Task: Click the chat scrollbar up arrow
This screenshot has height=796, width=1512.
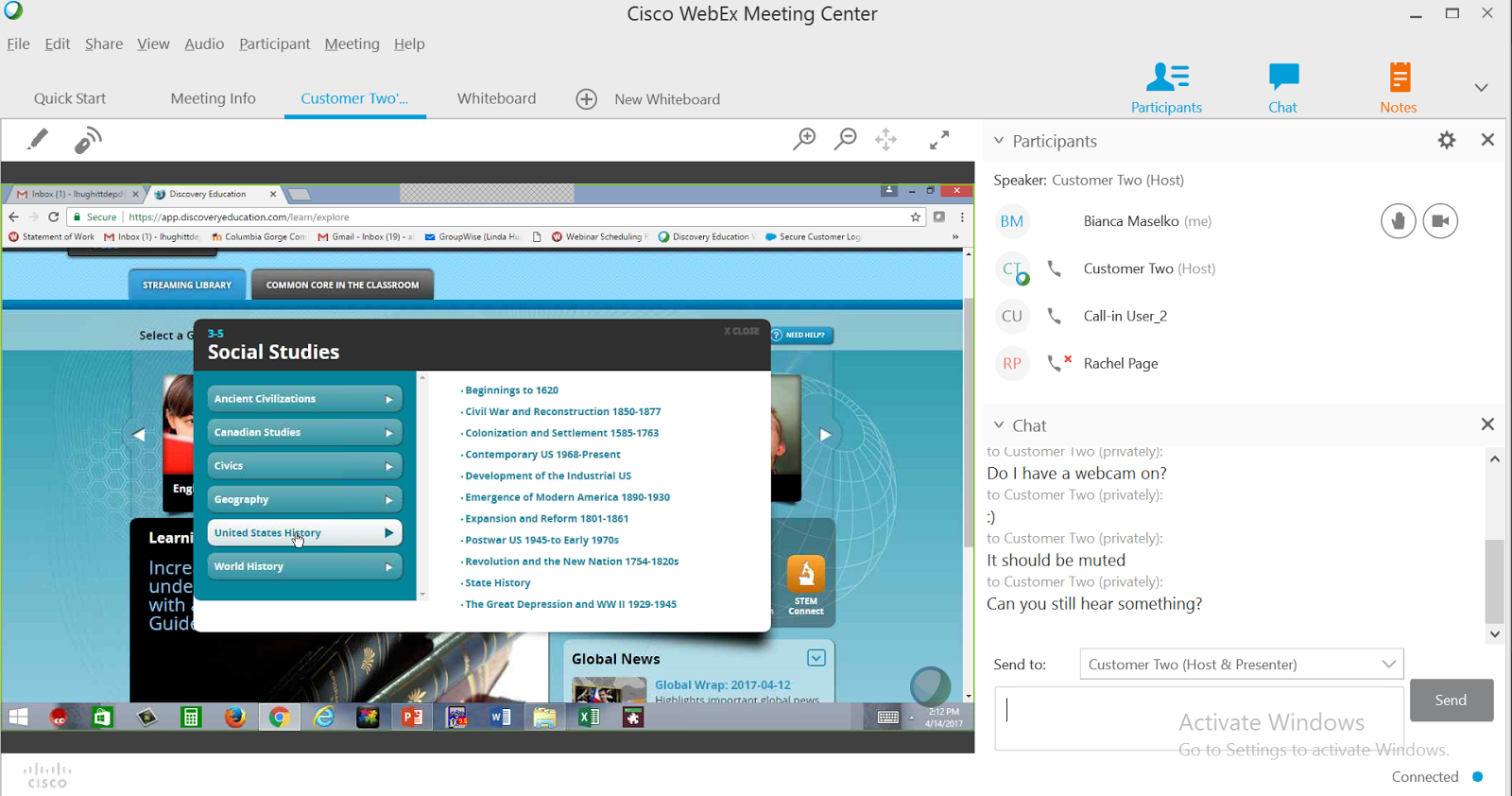Action: click(x=1495, y=459)
